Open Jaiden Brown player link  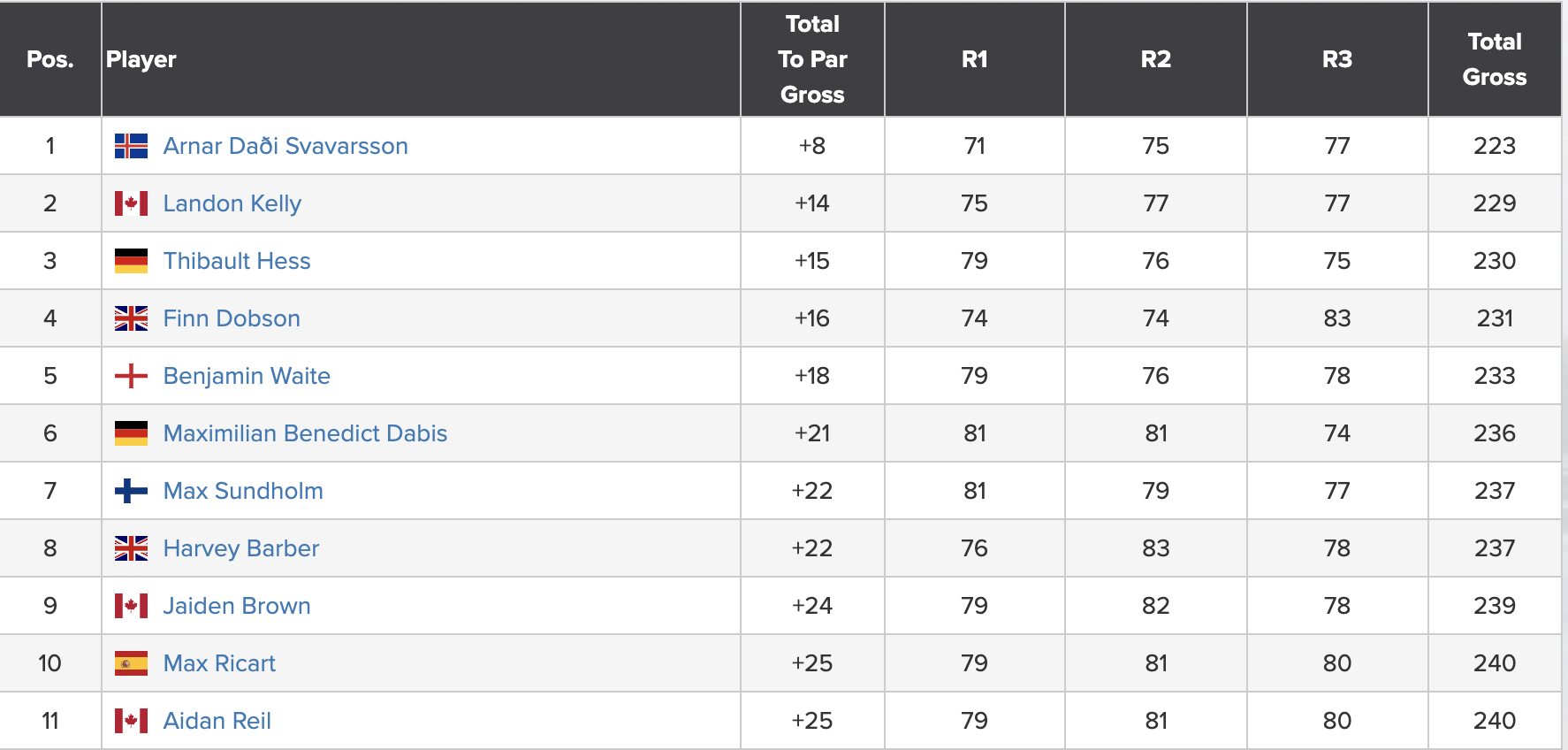tap(237, 606)
